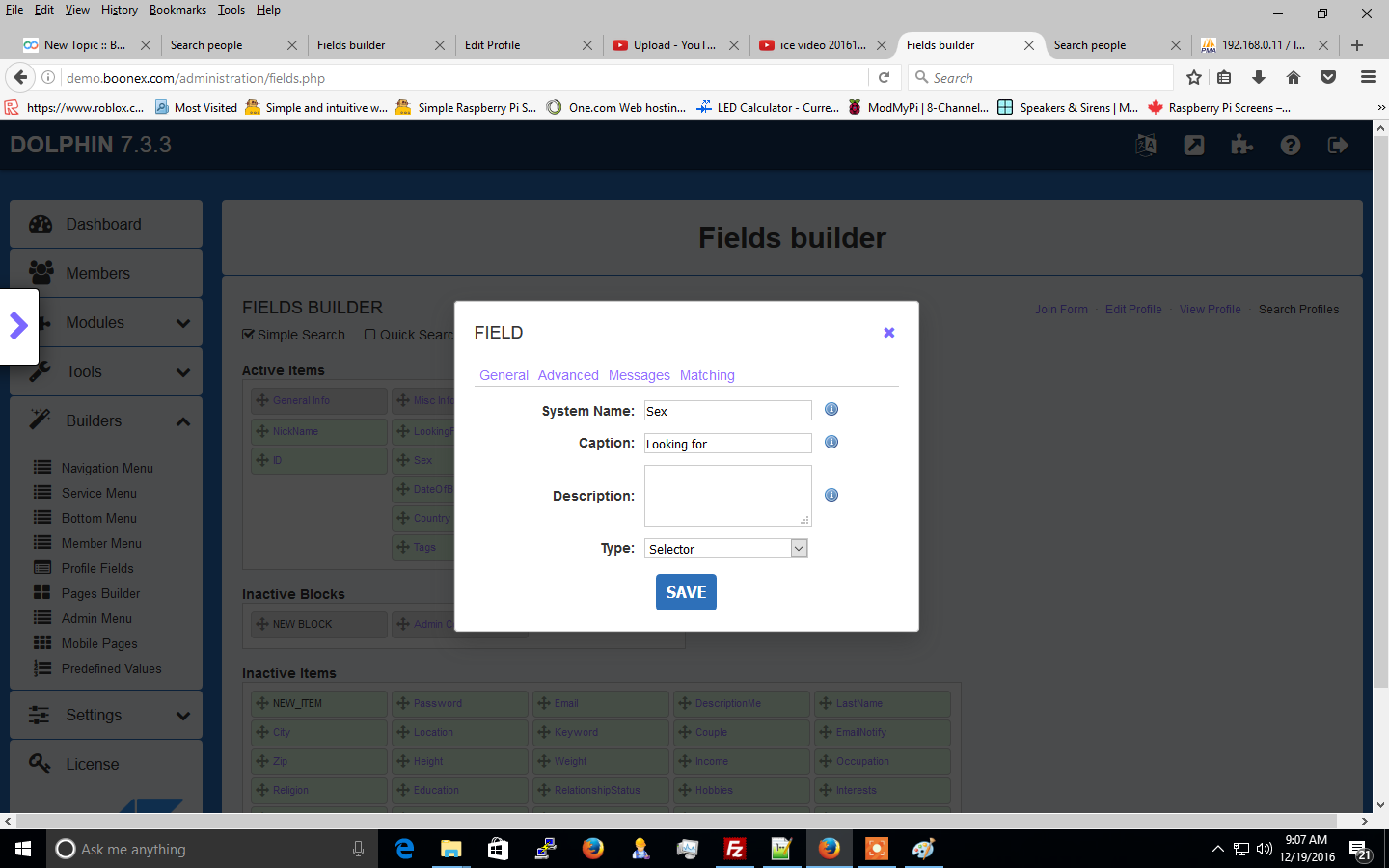Open Pages Builder in the sidebar
The image size is (1389, 868).
pos(100,593)
